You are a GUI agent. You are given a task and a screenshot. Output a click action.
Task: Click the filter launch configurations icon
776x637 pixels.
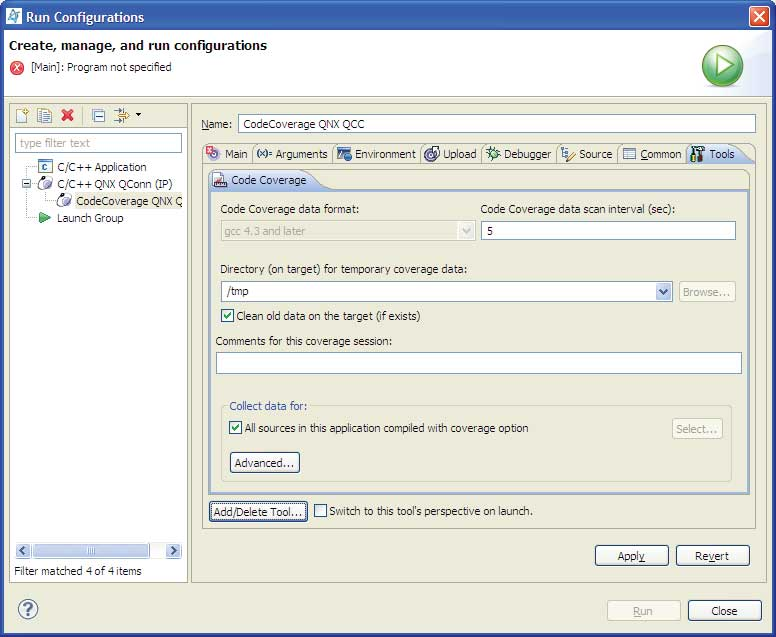(x=121, y=116)
